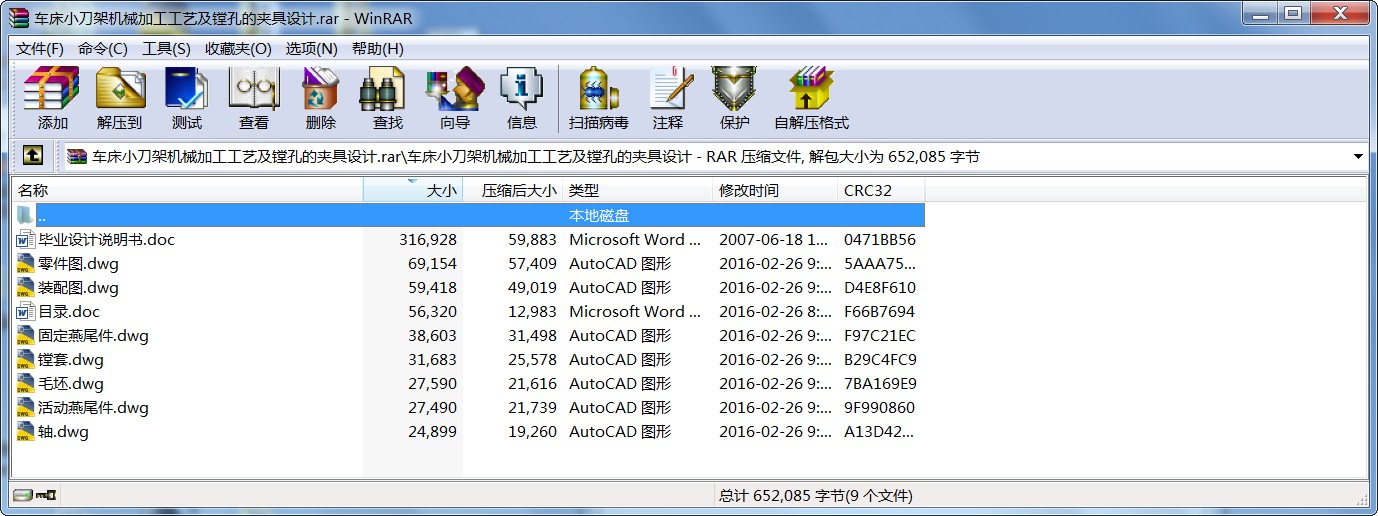Image resolution: width=1378 pixels, height=516 pixels.
Task: Select the Word icon of 毕业设计说明书.doc
Action: click(26, 240)
